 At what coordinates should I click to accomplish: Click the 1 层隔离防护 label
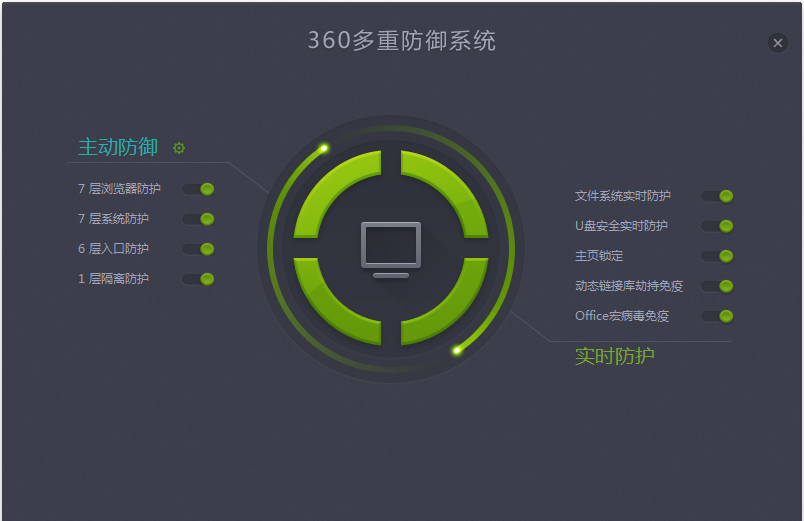(x=113, y=278)
